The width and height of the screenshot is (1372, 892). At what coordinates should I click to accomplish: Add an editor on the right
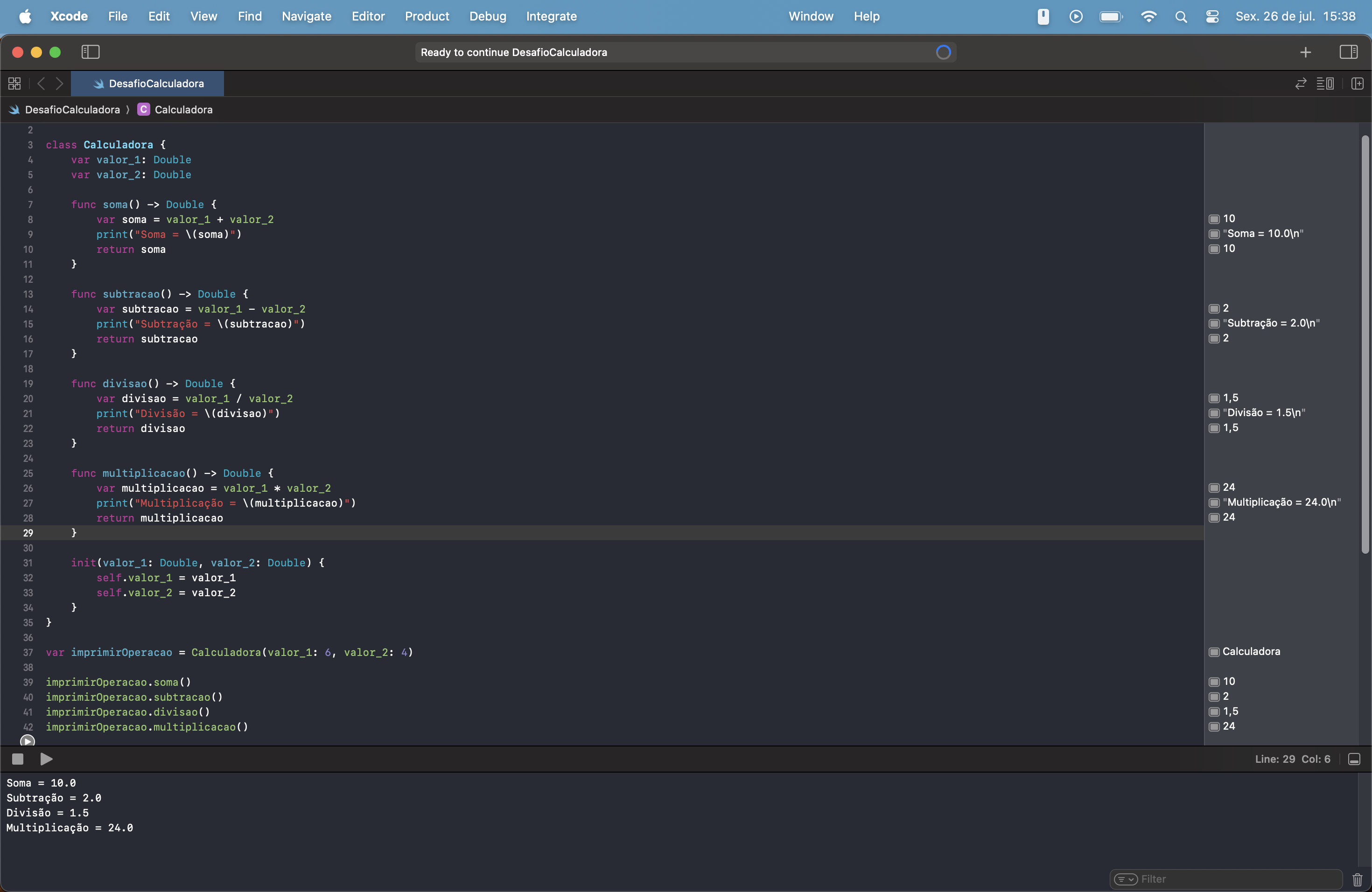tap(1357, 84)
